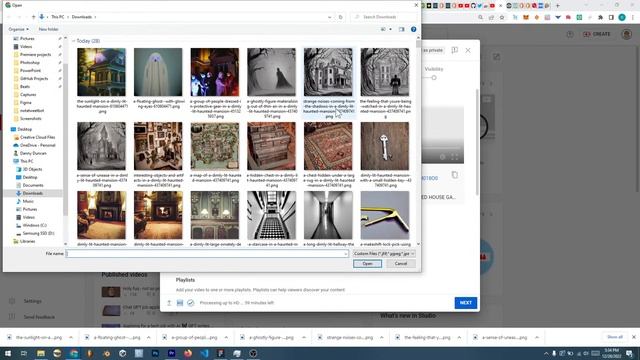The height and width of the screenshot is (360, 640).
Task: Click the Cancel button
Action: (x=401, y=264)
